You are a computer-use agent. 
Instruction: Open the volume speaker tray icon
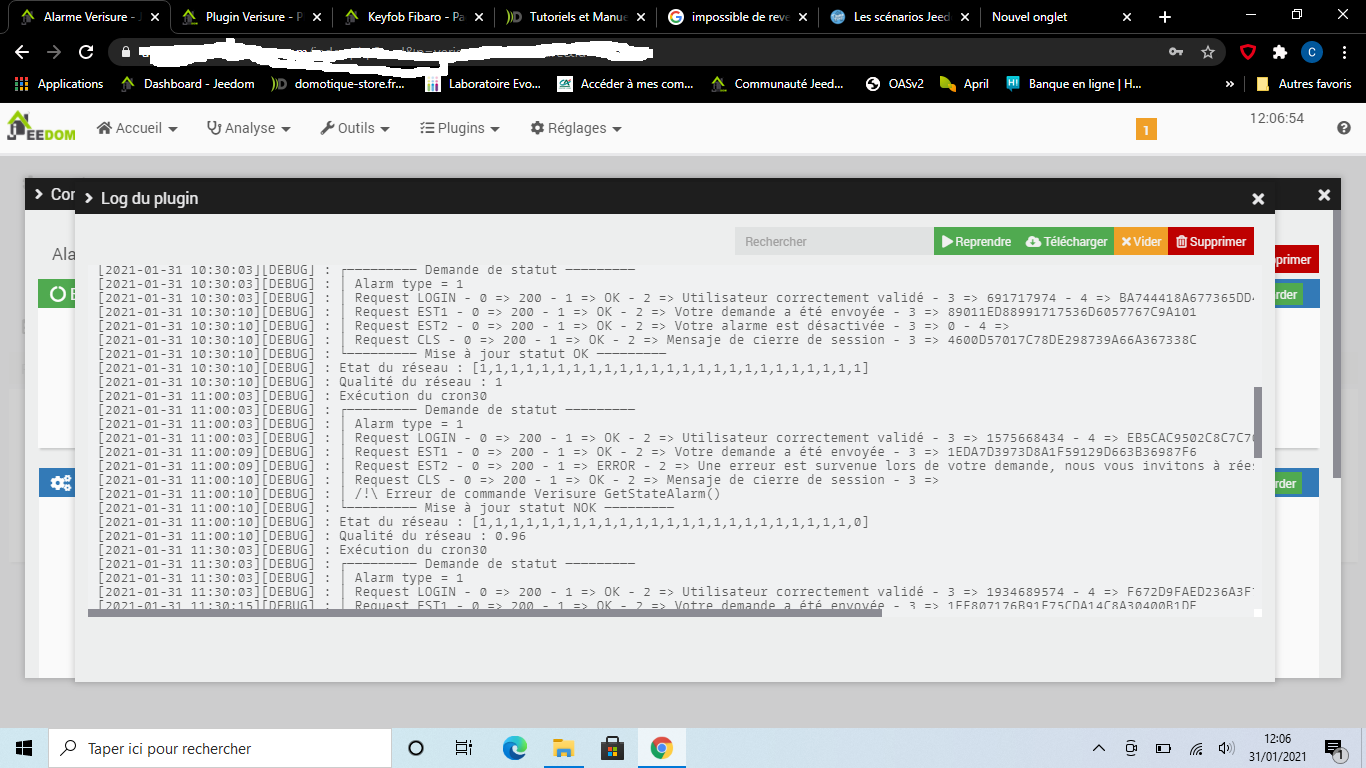1226,748
